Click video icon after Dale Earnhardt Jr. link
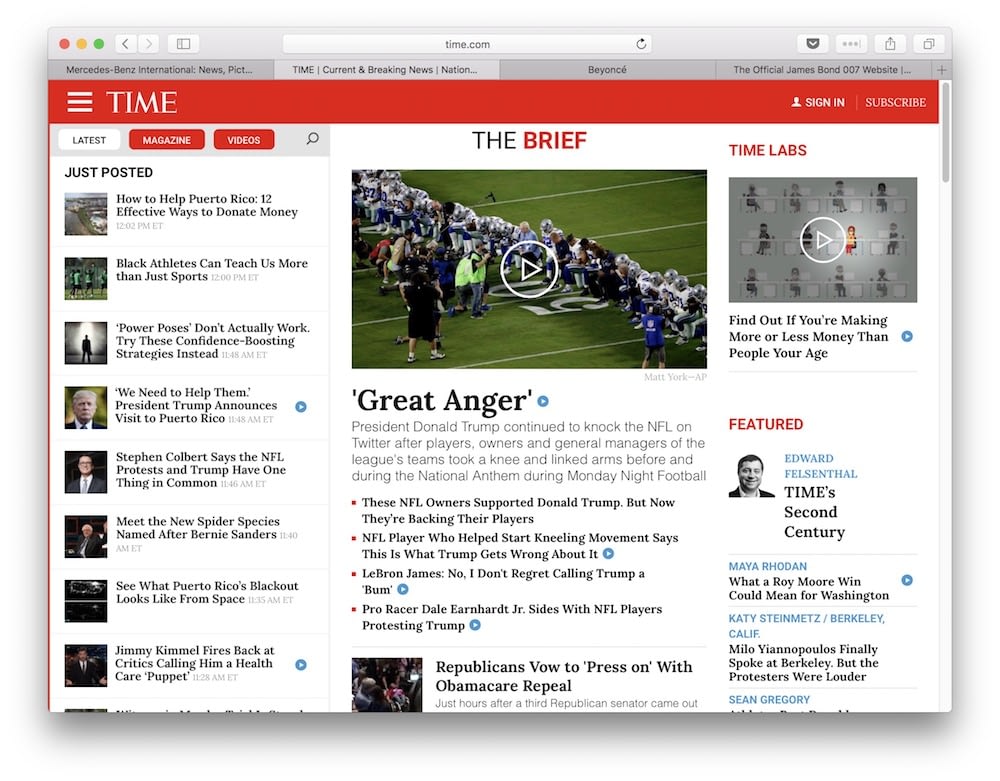The width and height of the screenshot is (1000, 781). coord(475,625)
